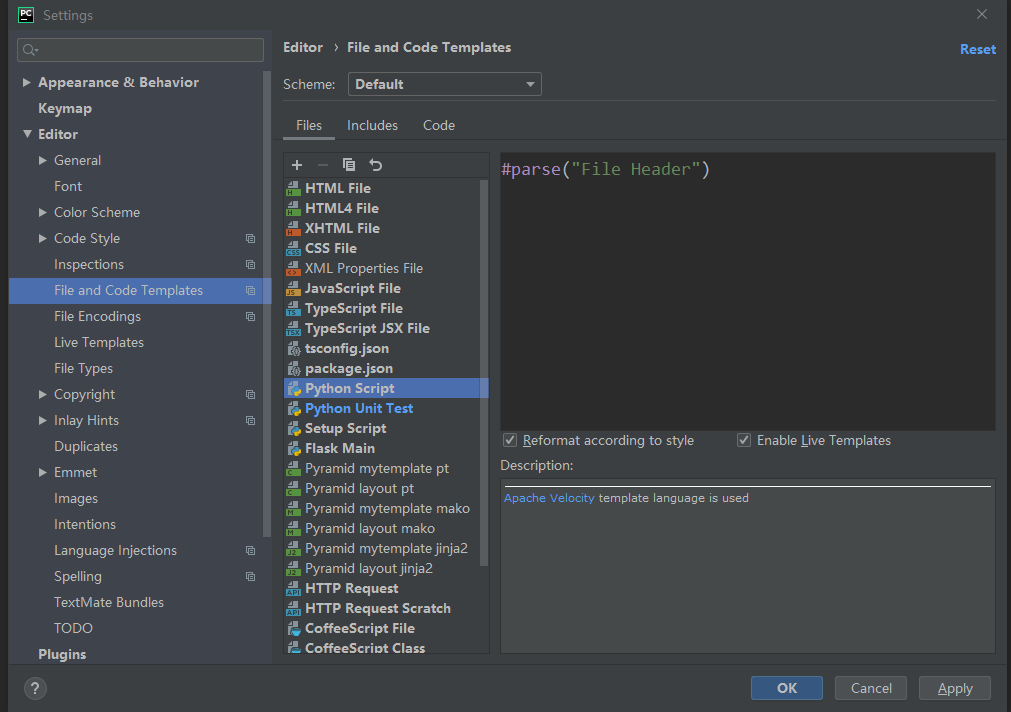Open Plugins settings
This screenshot has width=1011, height=712.
click(x=62, y=654)
